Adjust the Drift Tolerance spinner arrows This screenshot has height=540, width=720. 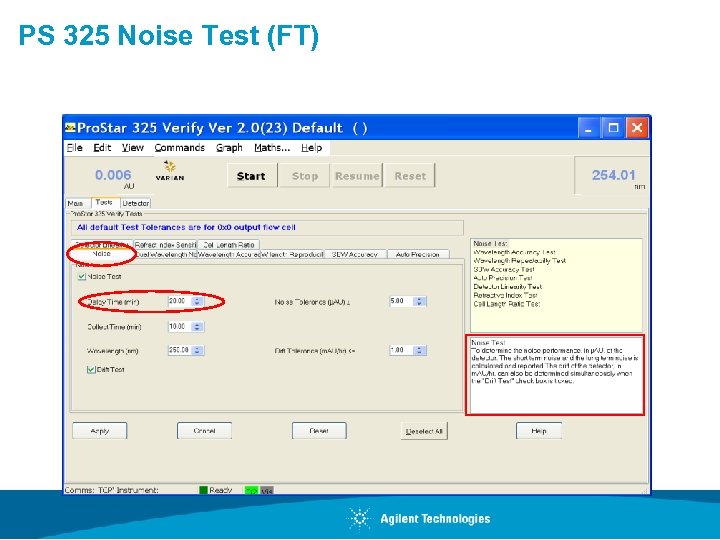tap(419, 350)
